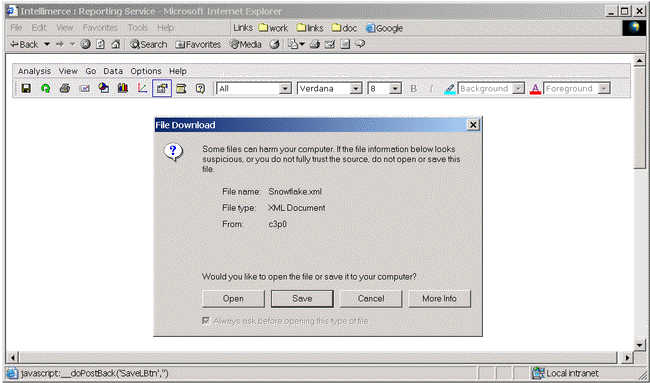Expand the font size 8 dropdown
The width and height of the screenshot is (650, 383).
pyautogui.click(x=395, y=88)
